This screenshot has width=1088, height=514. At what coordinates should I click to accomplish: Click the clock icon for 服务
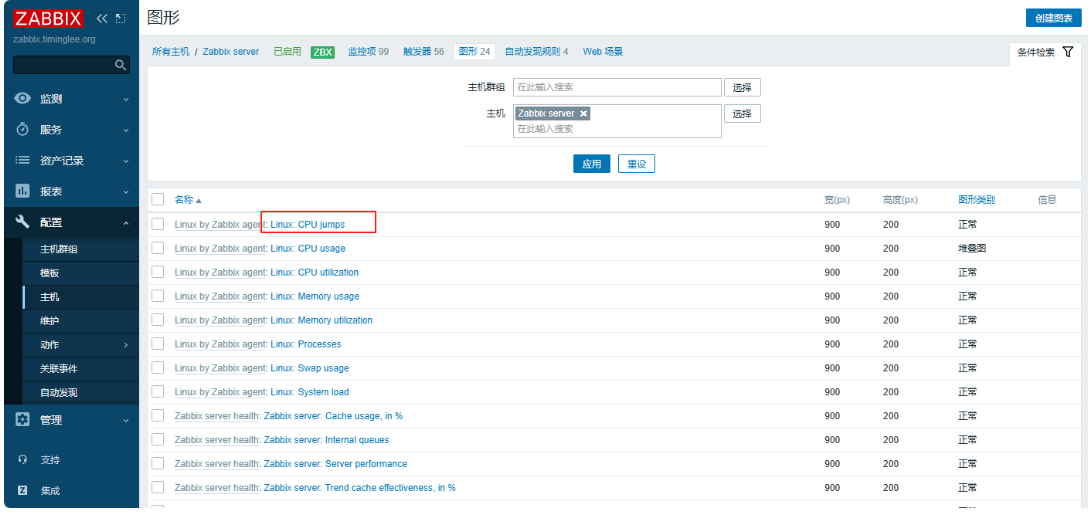coord(23,130)
